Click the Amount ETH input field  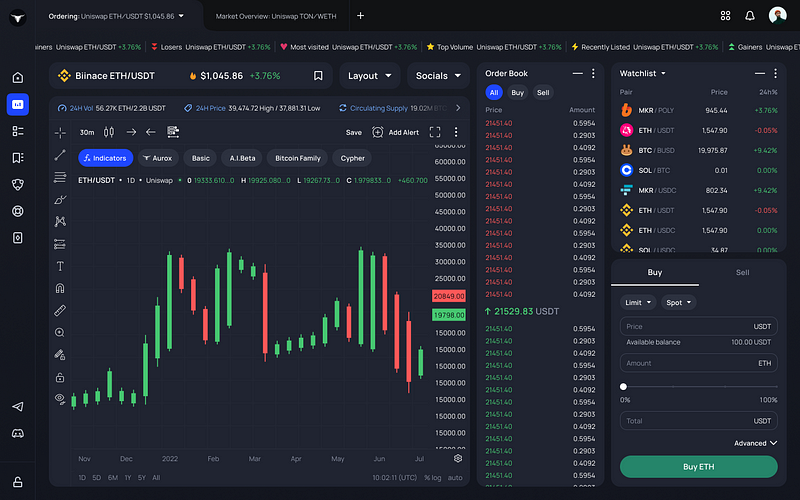point(698,363)
